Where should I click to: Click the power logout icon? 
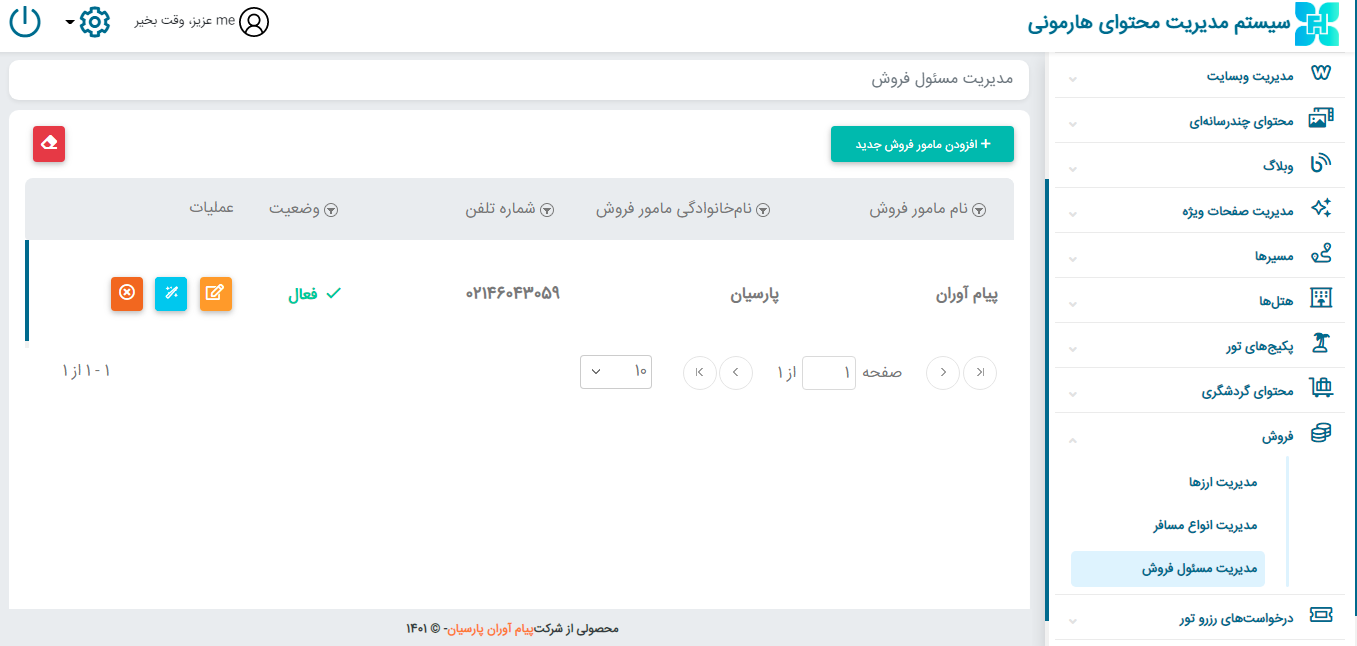coord(24,22)
